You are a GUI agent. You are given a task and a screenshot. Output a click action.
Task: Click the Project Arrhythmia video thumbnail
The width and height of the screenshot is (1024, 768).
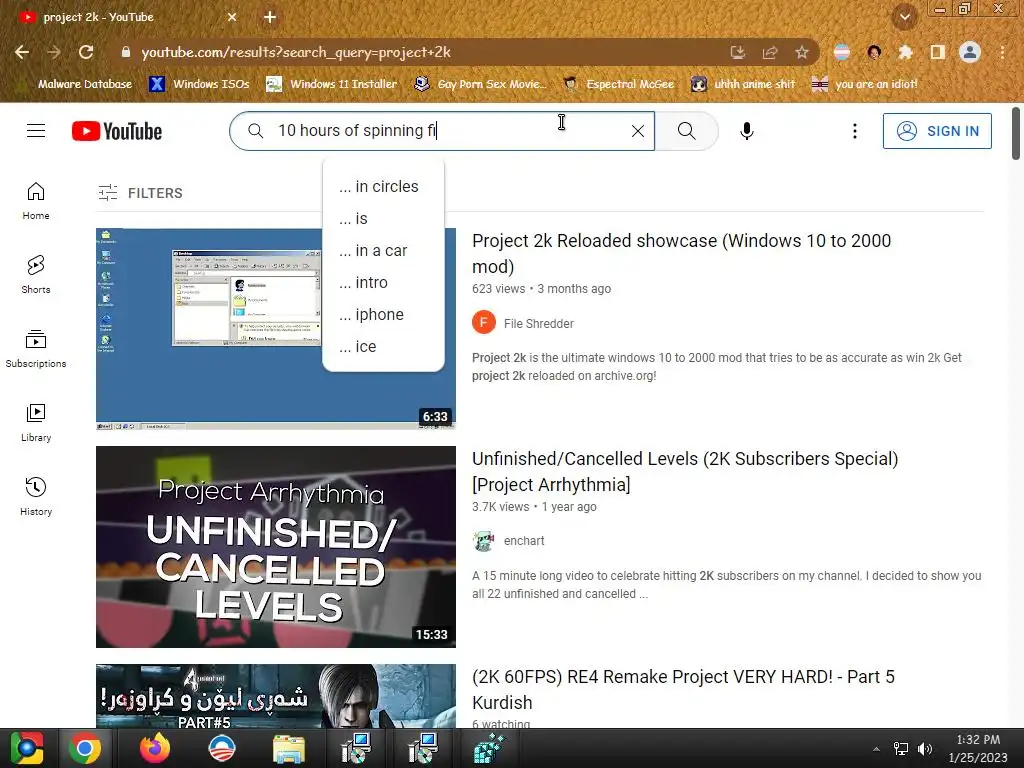276,547
